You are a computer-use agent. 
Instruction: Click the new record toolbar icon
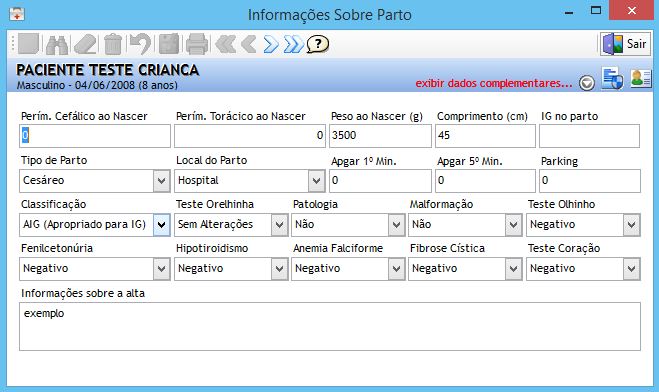point(29,44)
